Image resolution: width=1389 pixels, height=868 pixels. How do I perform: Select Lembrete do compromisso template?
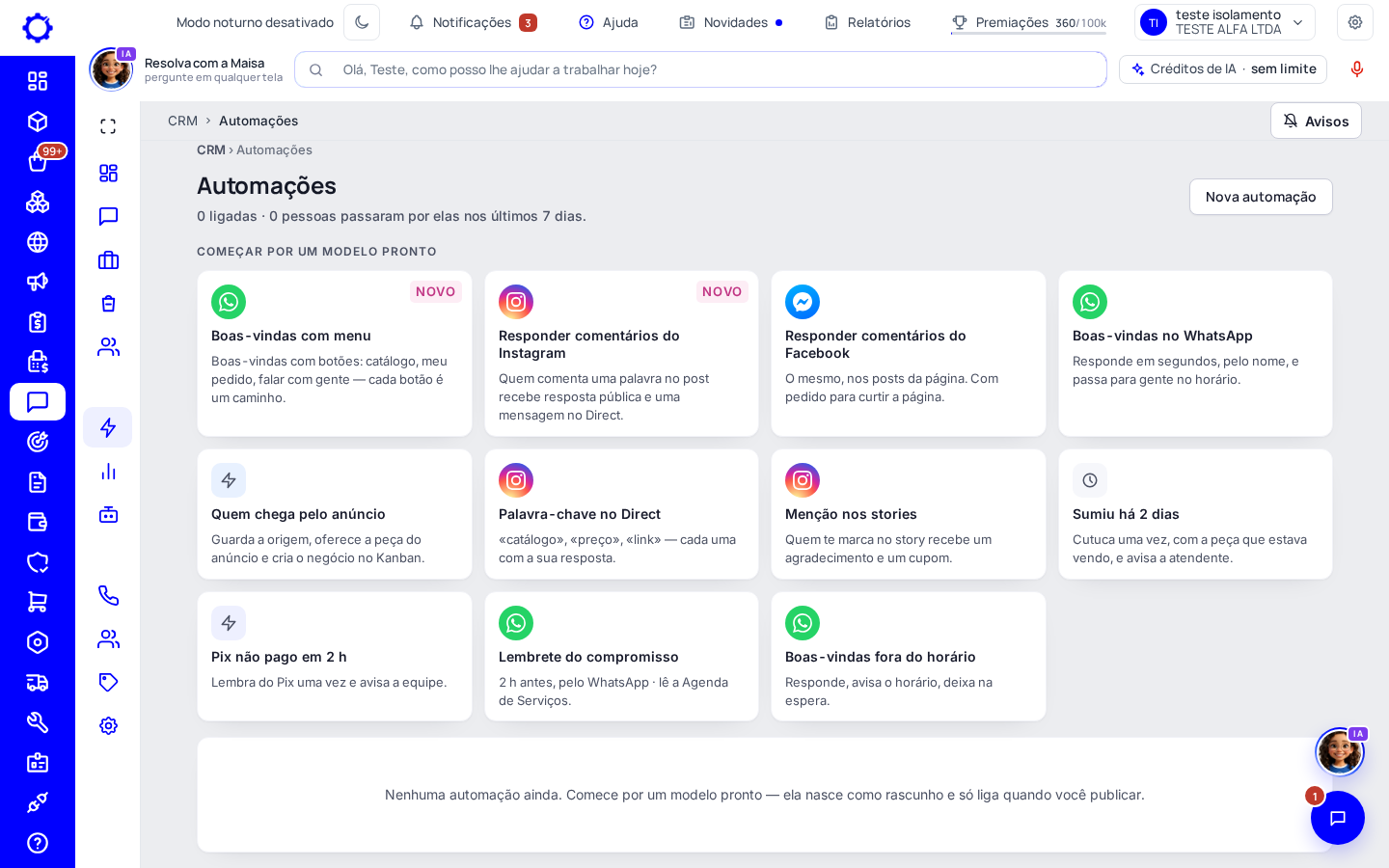point(621,656)
